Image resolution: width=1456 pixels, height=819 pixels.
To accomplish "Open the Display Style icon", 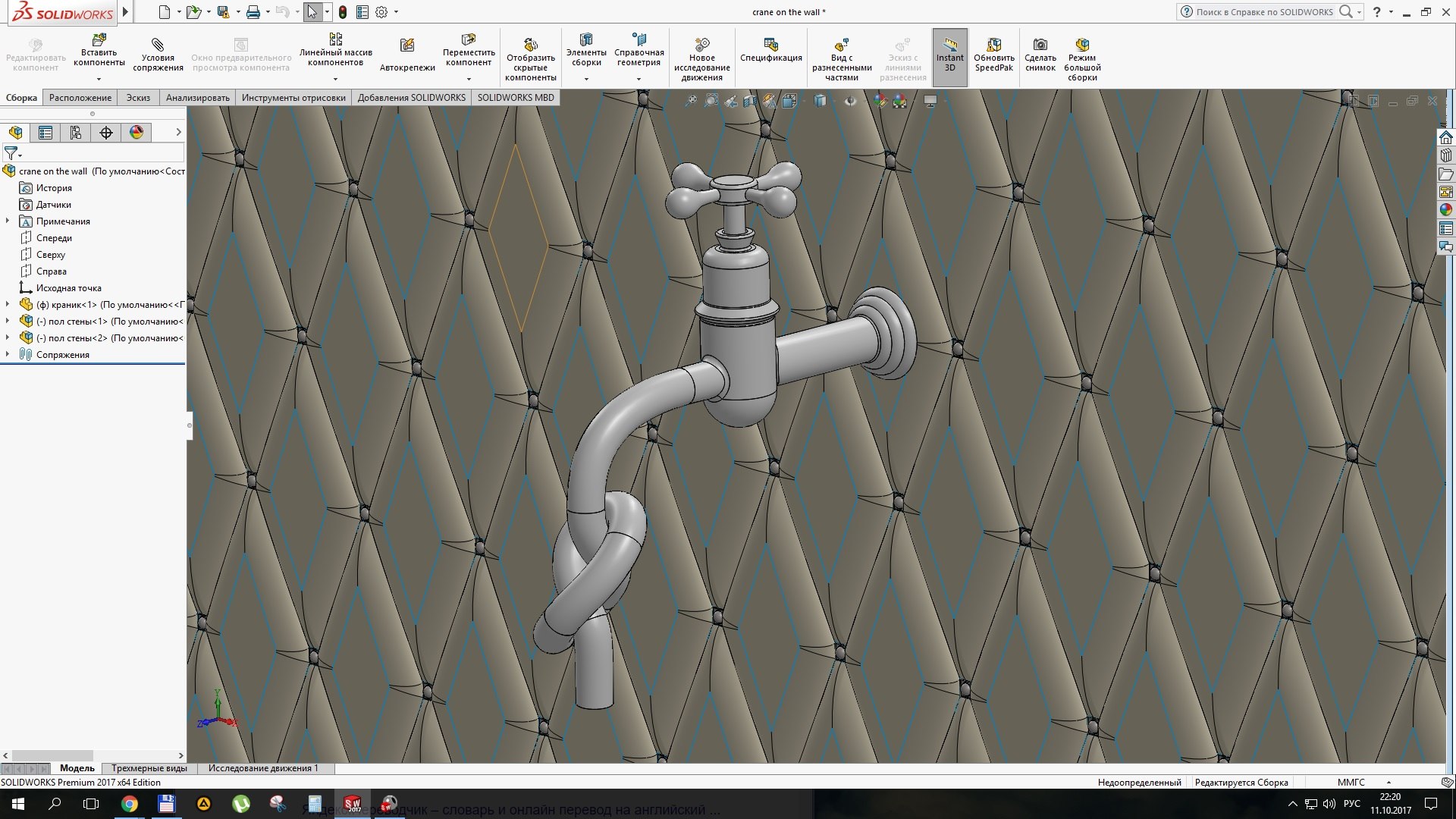I will 820,101.
